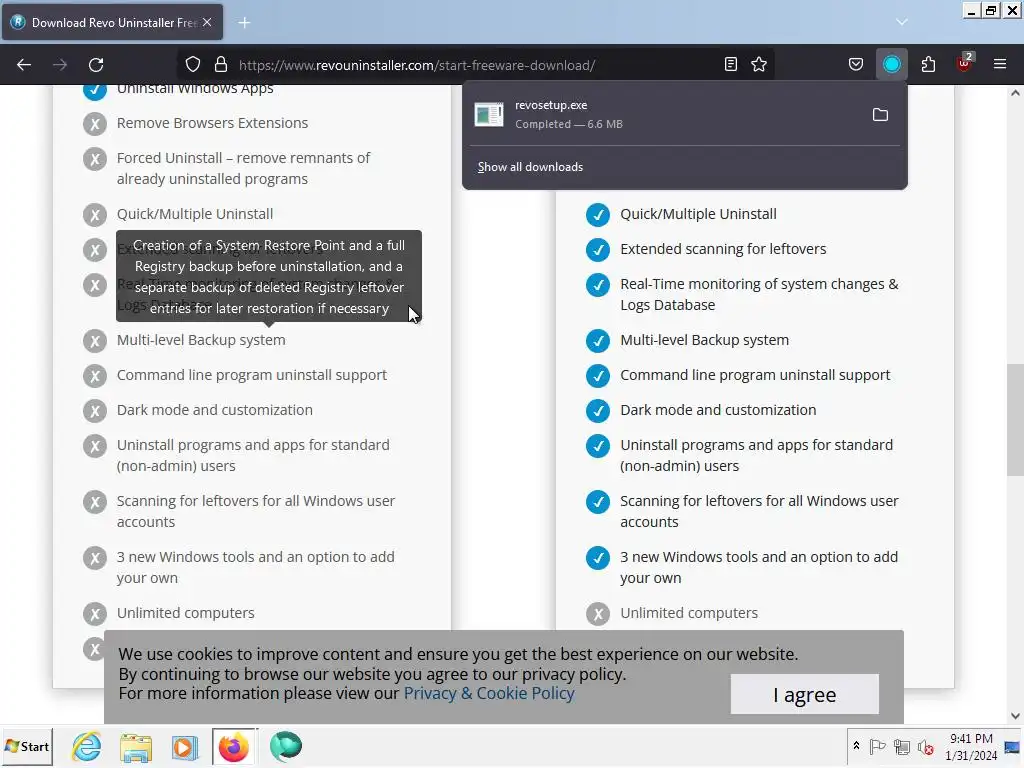Open the uBlock Origin extension icon

point(965,63)
